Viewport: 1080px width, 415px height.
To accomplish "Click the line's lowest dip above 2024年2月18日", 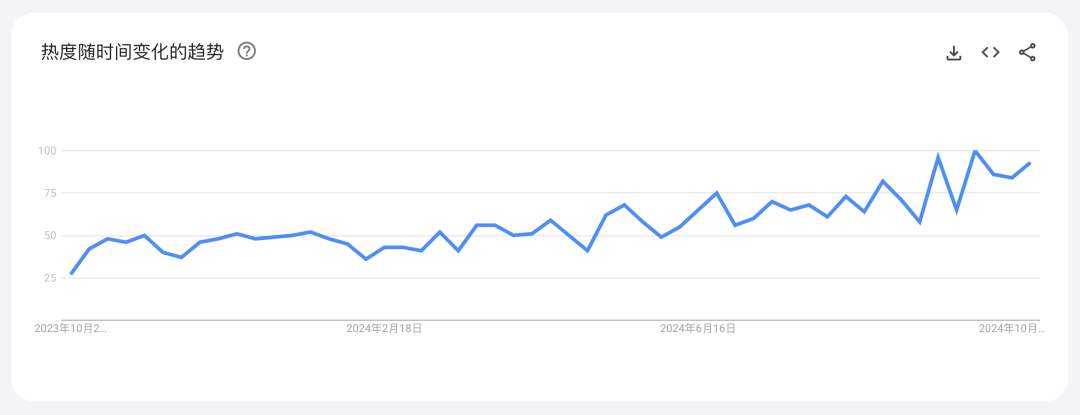I will coord(366,259).
